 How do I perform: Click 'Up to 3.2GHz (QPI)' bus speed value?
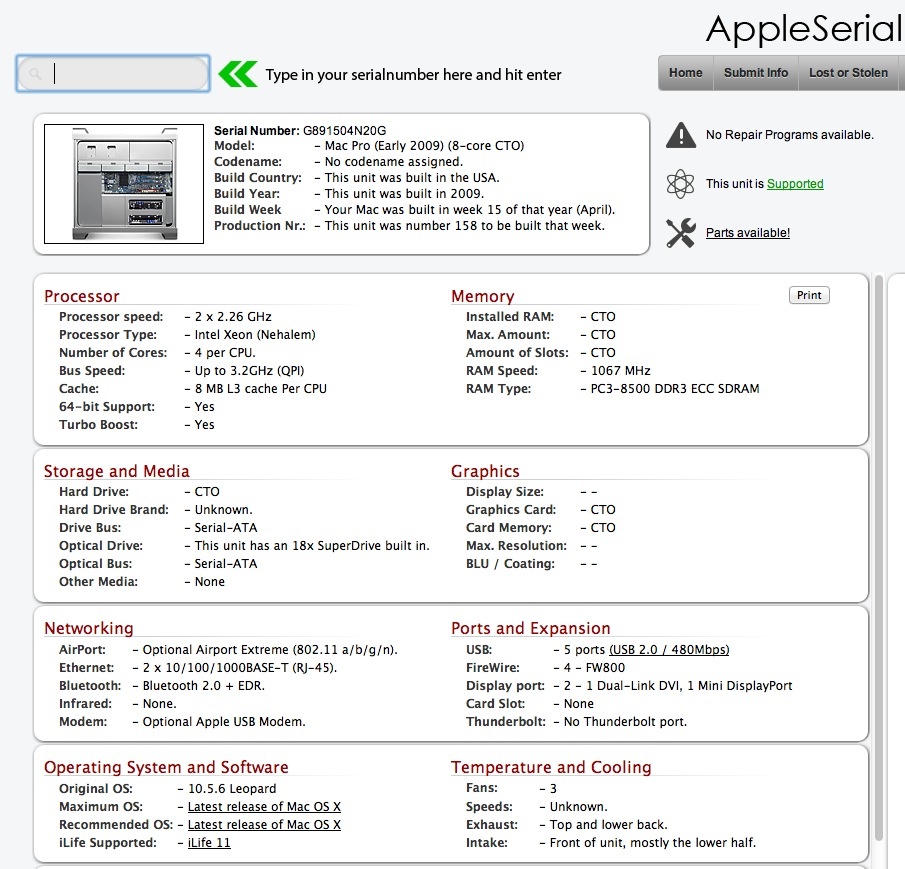point(249,370)
